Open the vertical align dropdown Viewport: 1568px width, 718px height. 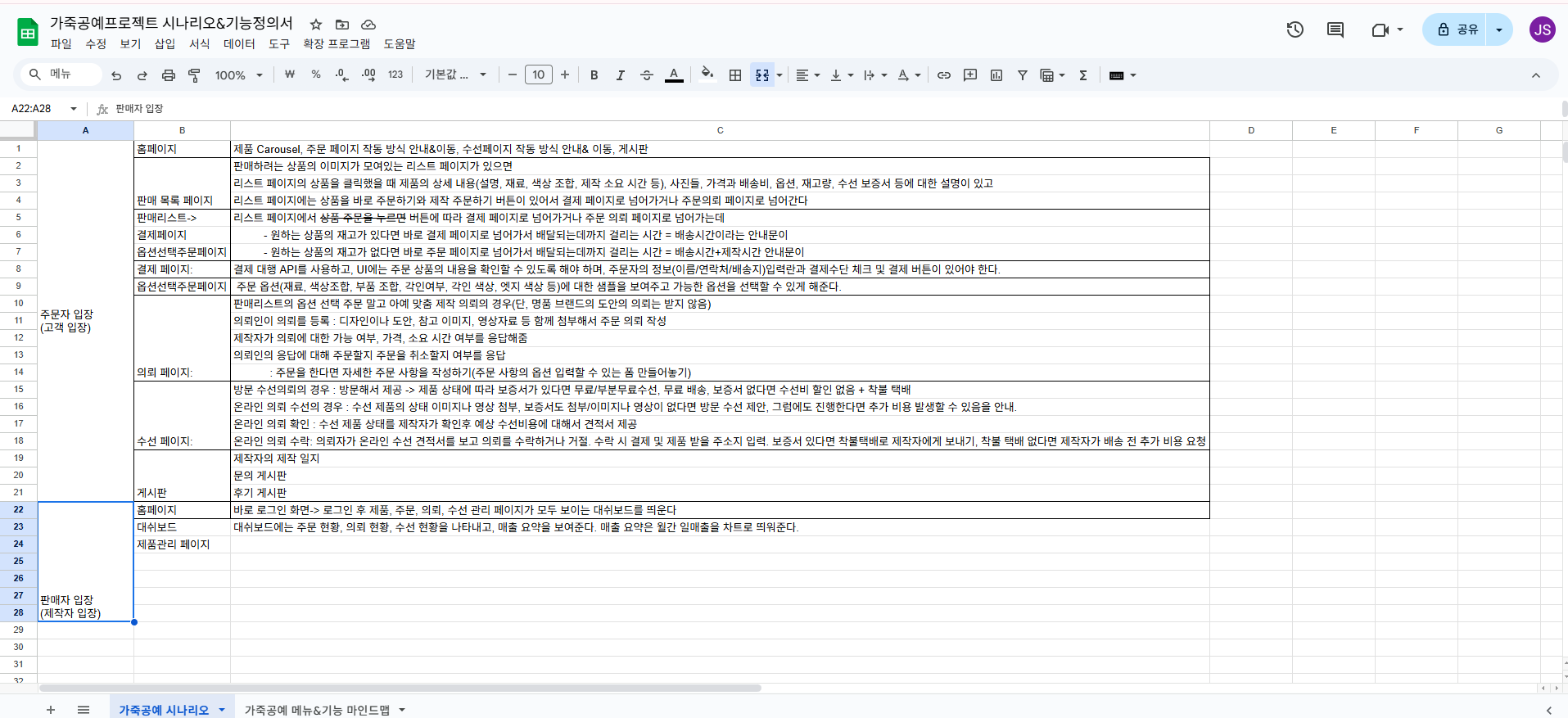[x=842, y=75]
